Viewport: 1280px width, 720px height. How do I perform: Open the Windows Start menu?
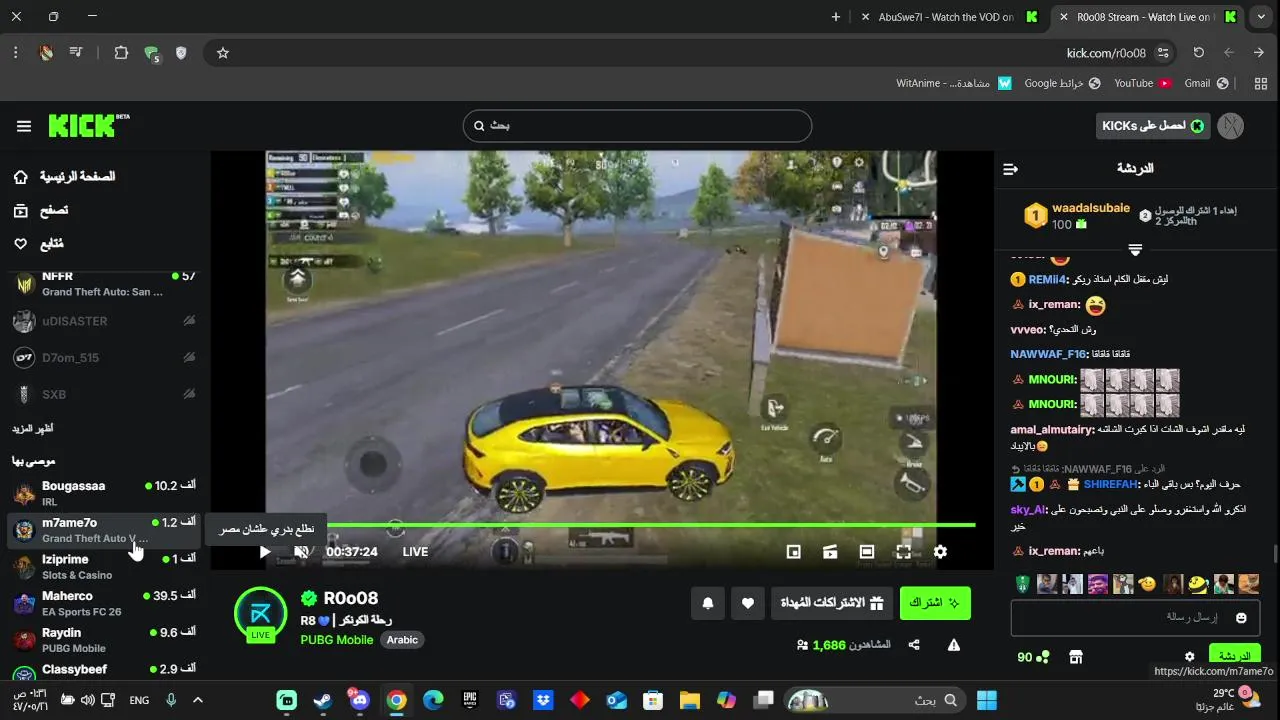click(986, 700)
